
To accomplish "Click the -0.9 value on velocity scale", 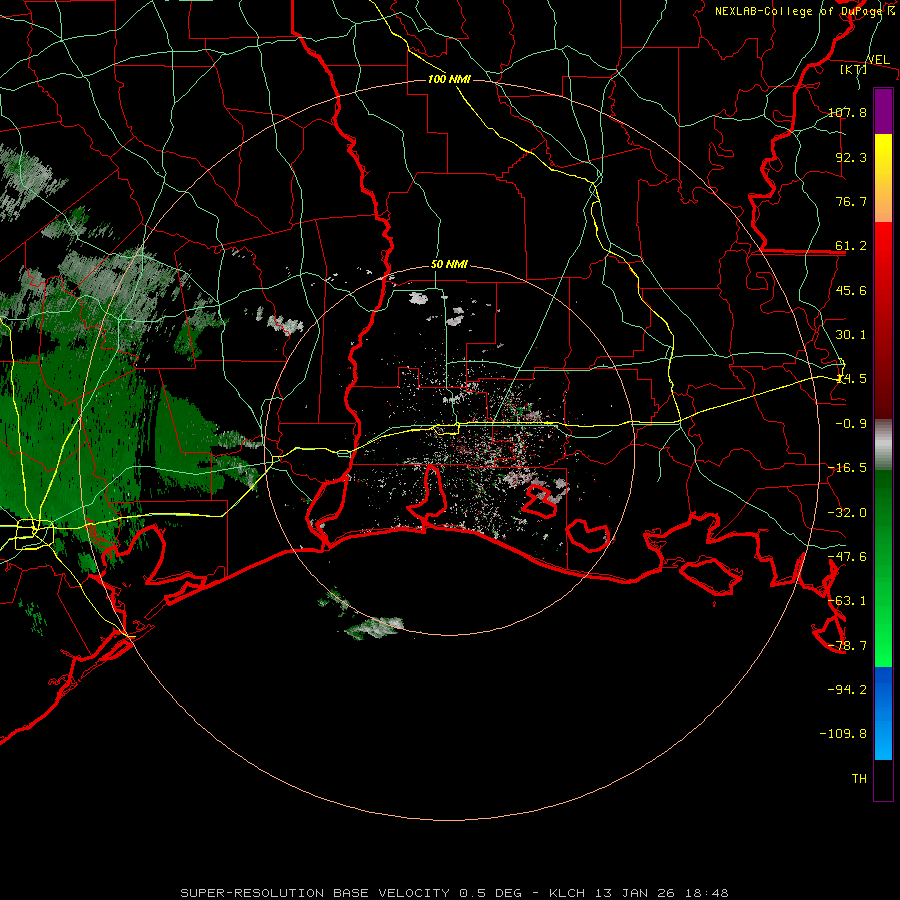I will coord(851,424).
